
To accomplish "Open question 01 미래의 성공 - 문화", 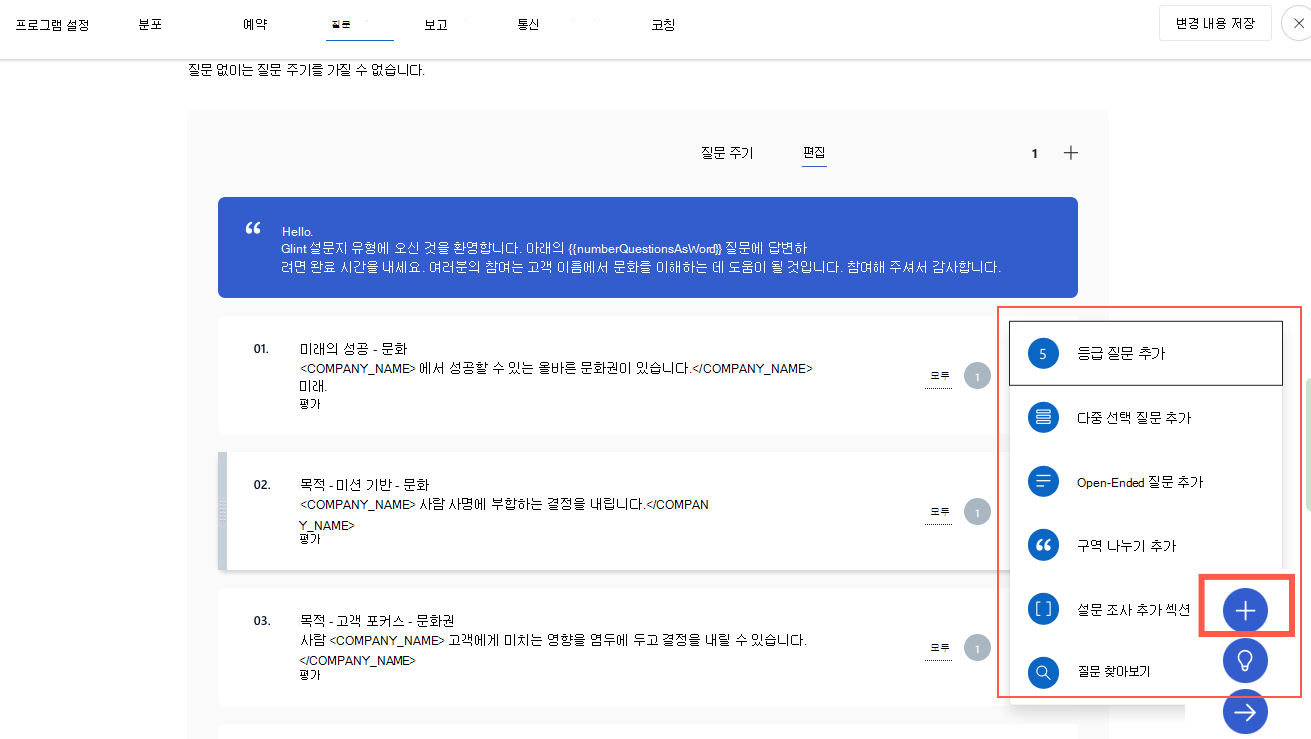I will [x=353, y=349].
